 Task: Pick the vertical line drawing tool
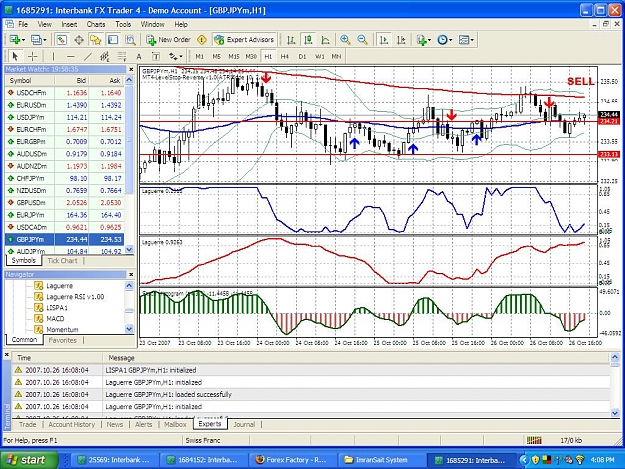[53, 56]
